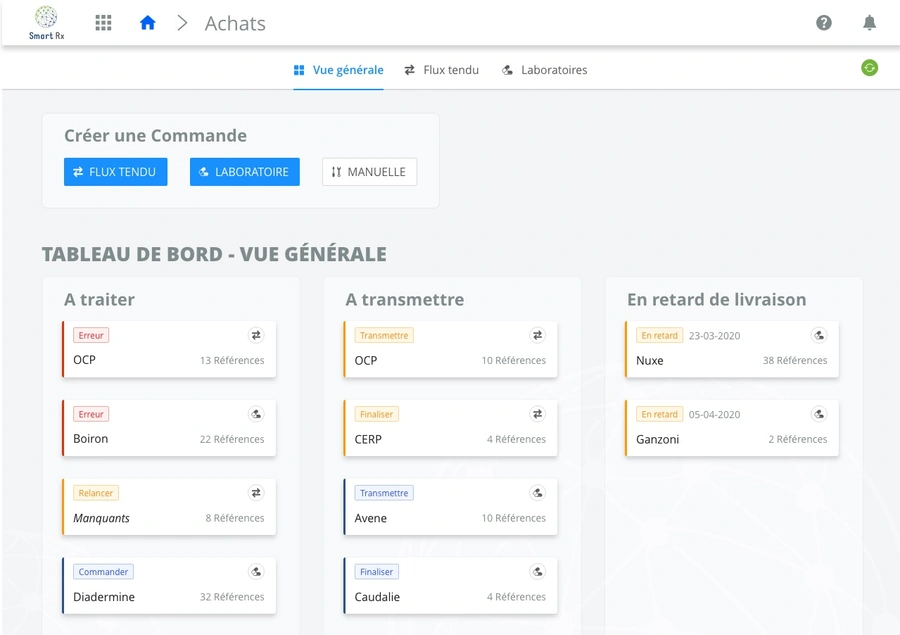Open the help question mark icon
This screenshot has width=900, height=635.
[824, 23]
